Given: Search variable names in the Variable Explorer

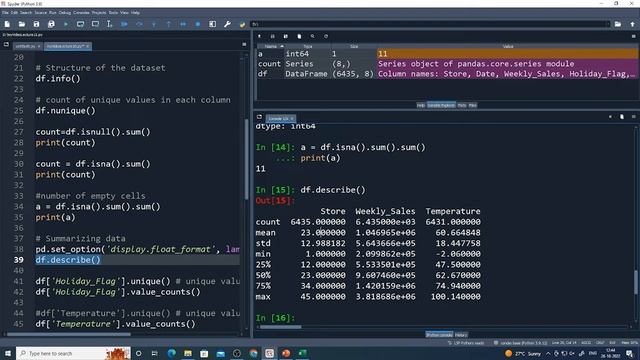Looking at the screenshot, I should pyautogui.click(x=313, y=36).
